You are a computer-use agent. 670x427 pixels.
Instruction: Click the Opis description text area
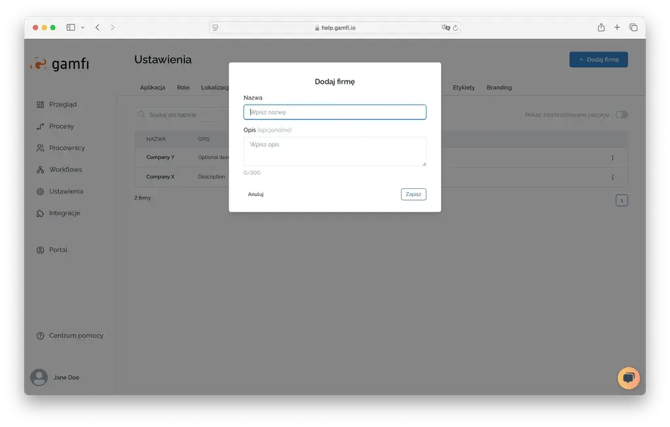(x=335, y=151)
